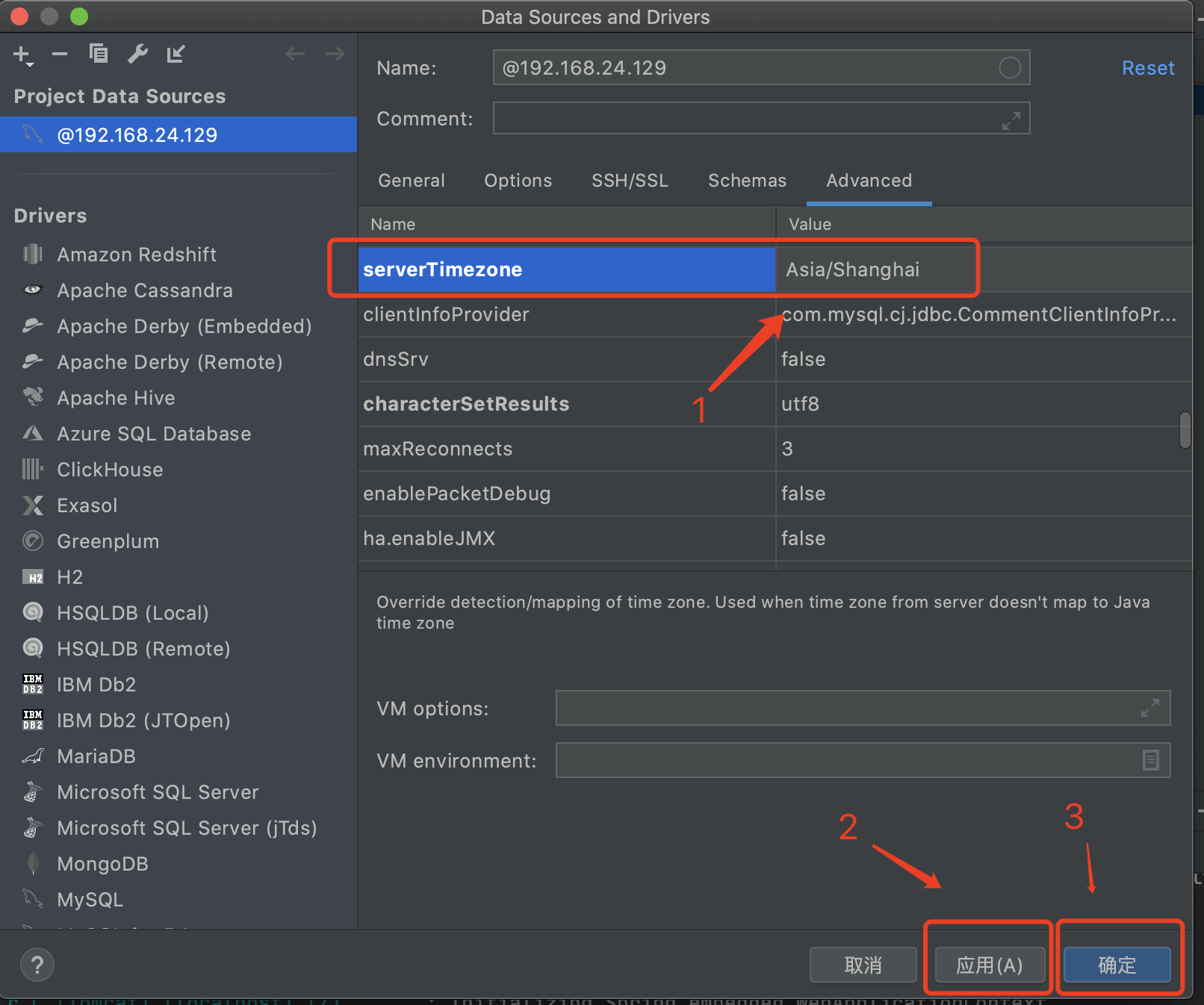Viewport: 1204px width, 1005px height.
Task: Select HSQLDB (Remote) driver
Action: [179, 649]
